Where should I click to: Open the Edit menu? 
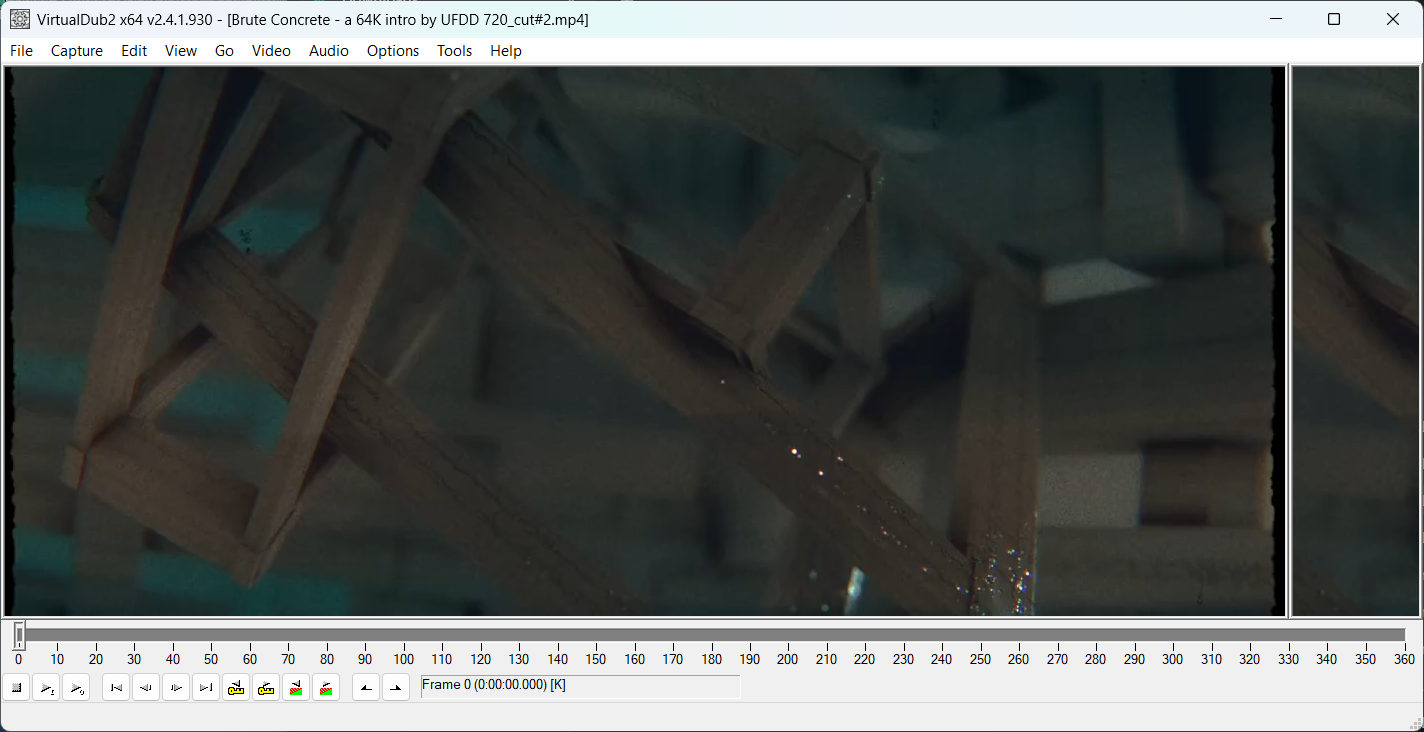[134, 51]
